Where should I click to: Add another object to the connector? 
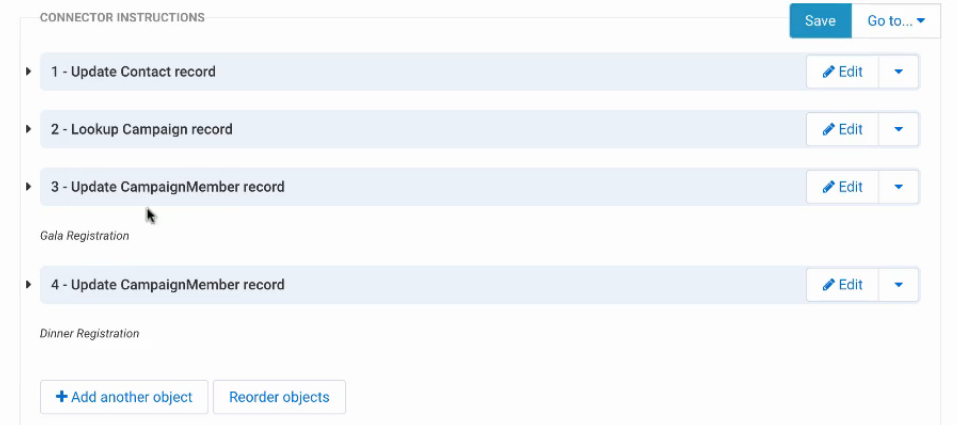pyautogui.click(x=124, y=397)
